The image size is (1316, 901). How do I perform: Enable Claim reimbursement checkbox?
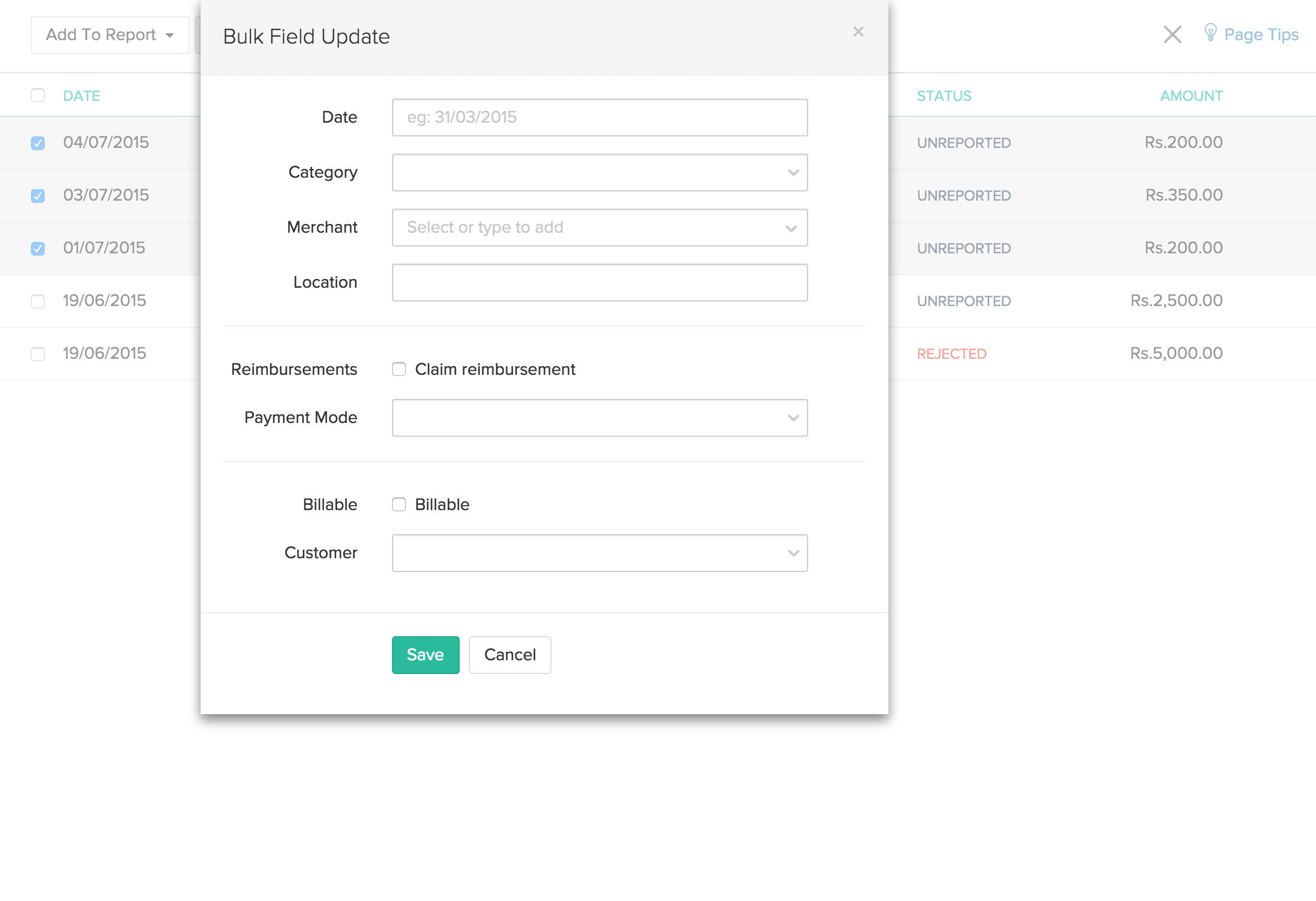tap(399, 369)
